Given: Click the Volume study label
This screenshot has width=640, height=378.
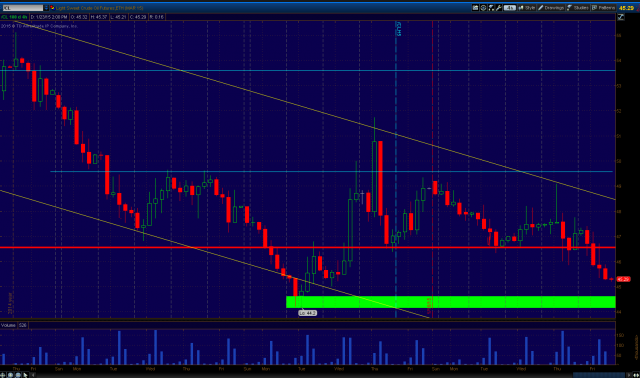Looking at the screenshot, I should (8, 325).
